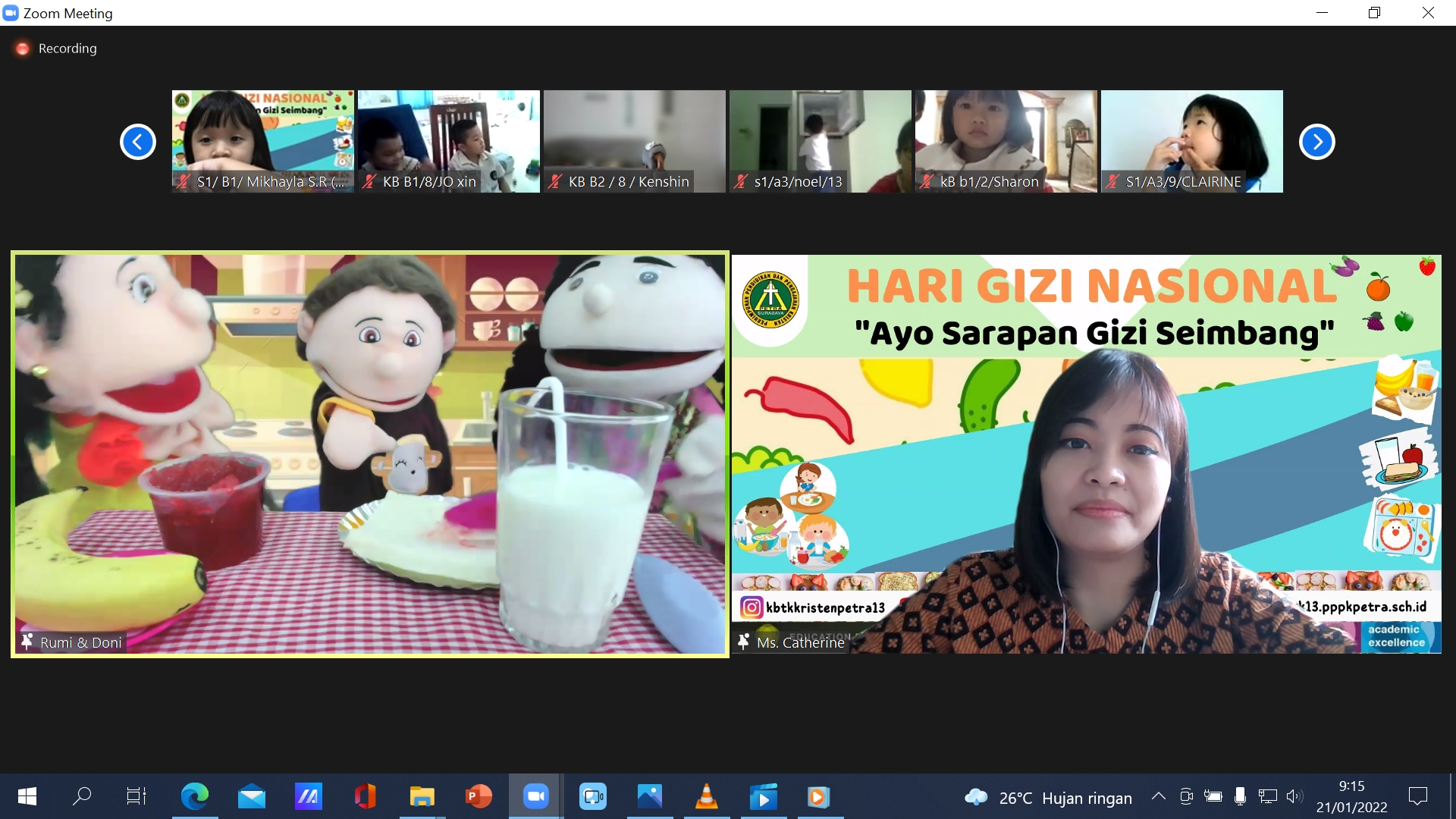
Task: Select s1/a3/noel/13 participant video thumbnail
Action: coord(820,140)
